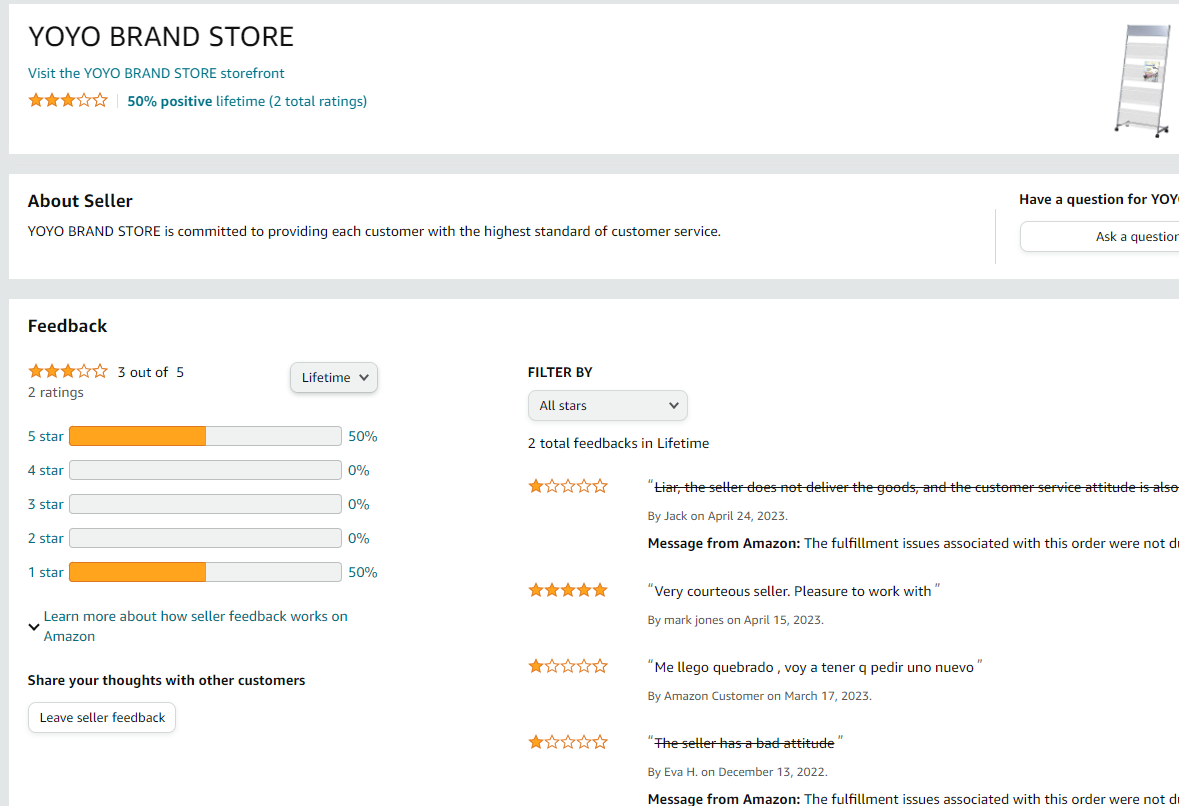This screenshot has height=806, width=1179.
Task: Open the 50% positive lifetime ratings link
Action: tap(247, 101)
